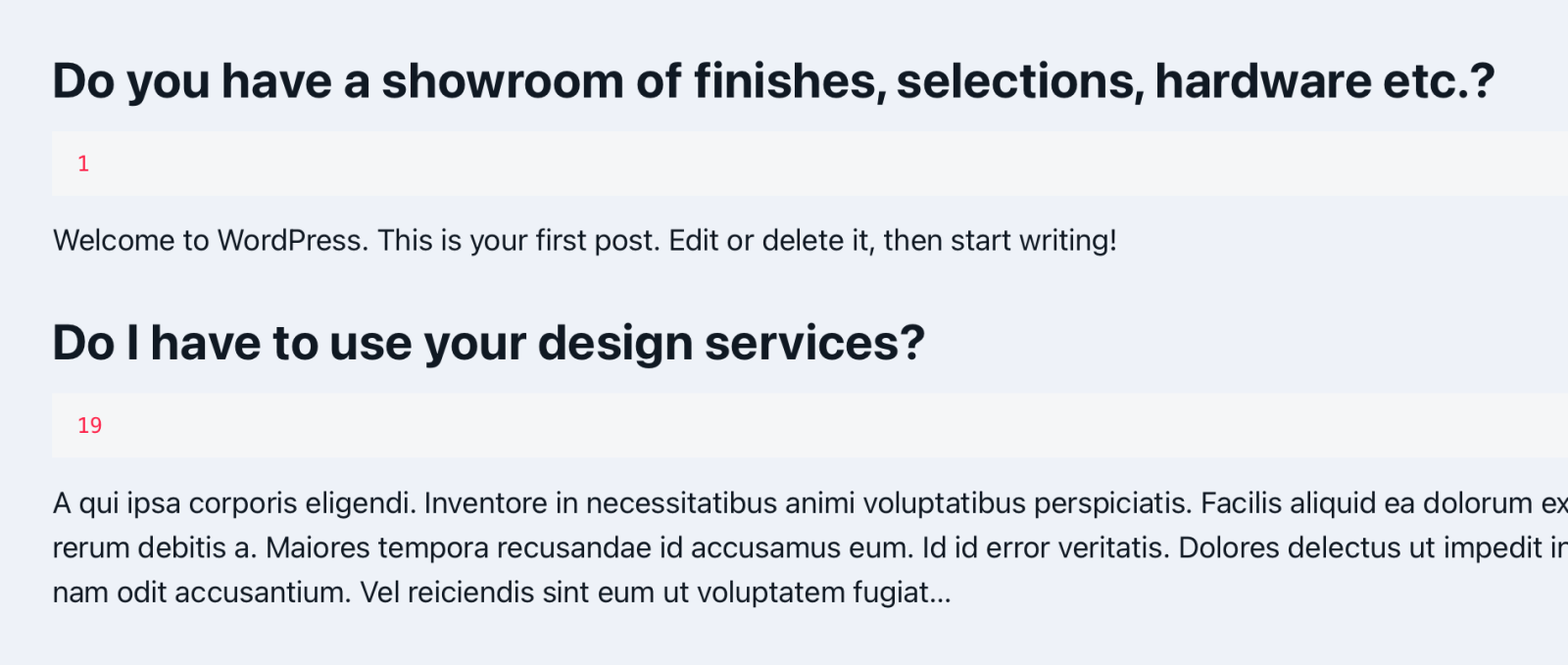Viewport: 1568px width, 665px height.
Task: Open the showroom of finishes post title
Action: 773,81
